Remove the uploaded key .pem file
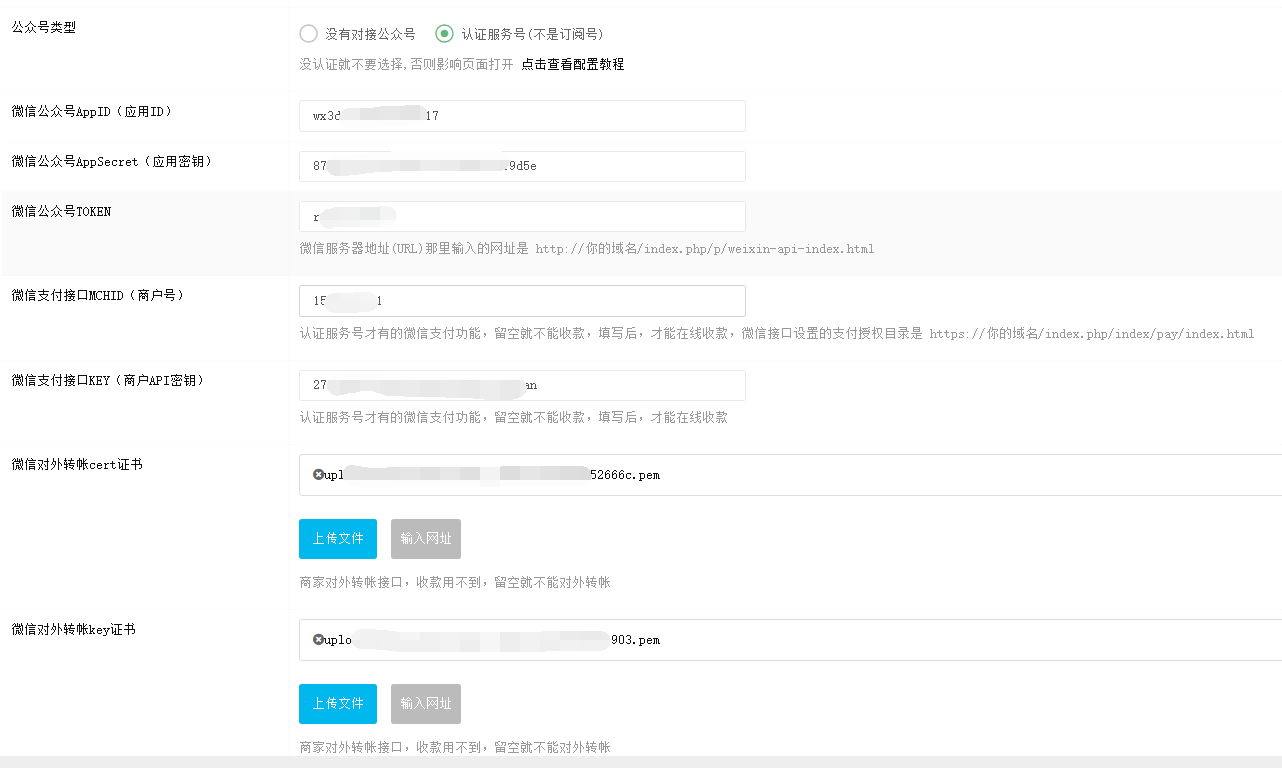 coord(318,640)
